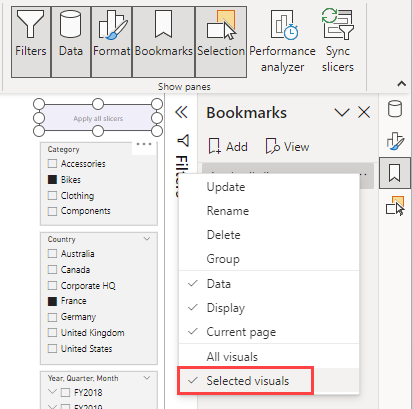Select Selected visuals option
The width and height of the screenshot is (413, 409).
pyautogui.click(x=269, y=380)
